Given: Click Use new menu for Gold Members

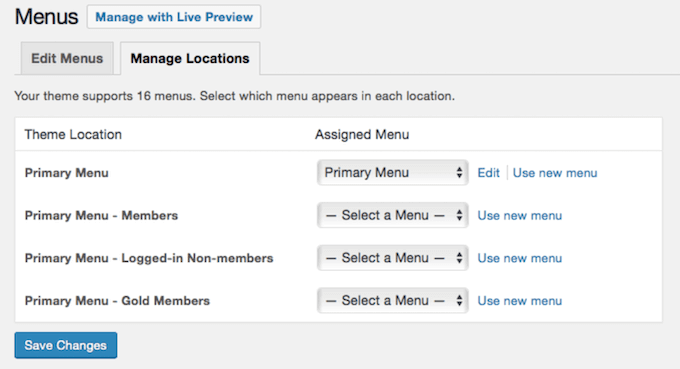Looking at the screenshot, I should tap(520, 301).
